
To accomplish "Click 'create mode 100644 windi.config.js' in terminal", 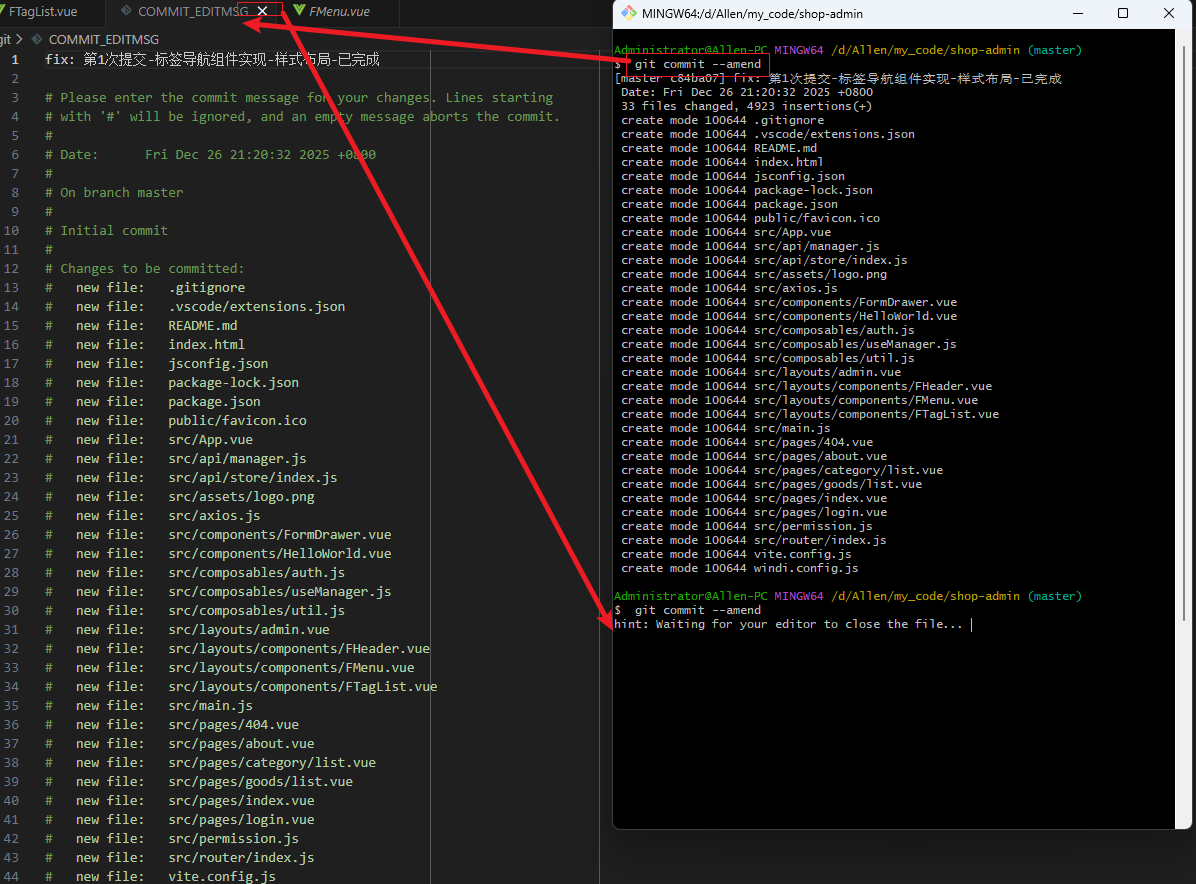I will (740, 568).
